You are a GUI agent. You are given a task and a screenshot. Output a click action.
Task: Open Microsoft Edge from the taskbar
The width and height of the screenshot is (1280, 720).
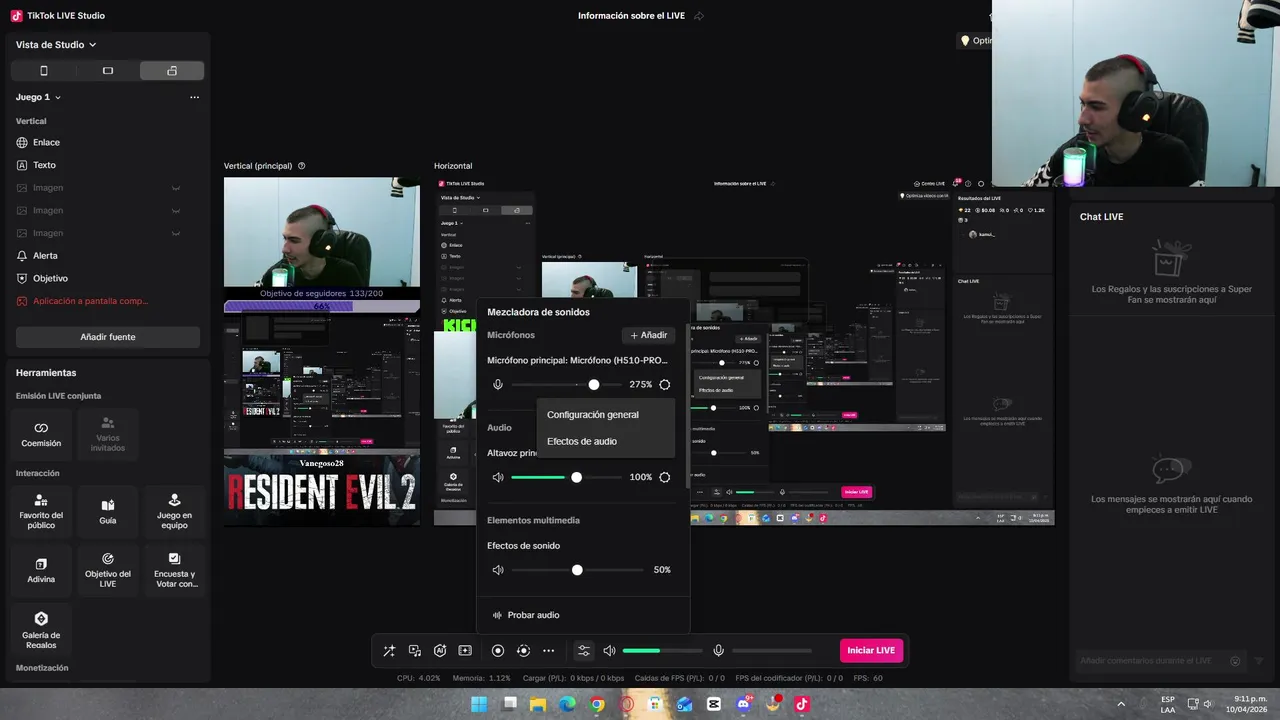(x=567, y=704)
